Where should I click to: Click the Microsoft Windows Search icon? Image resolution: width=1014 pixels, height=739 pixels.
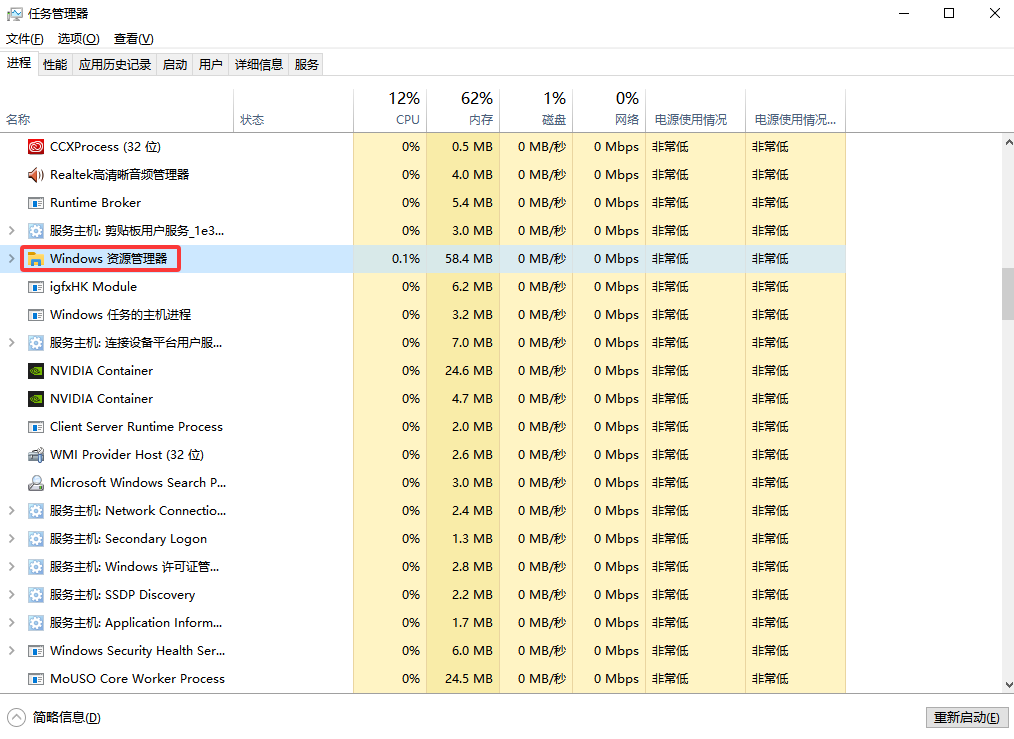pos(36,483)
